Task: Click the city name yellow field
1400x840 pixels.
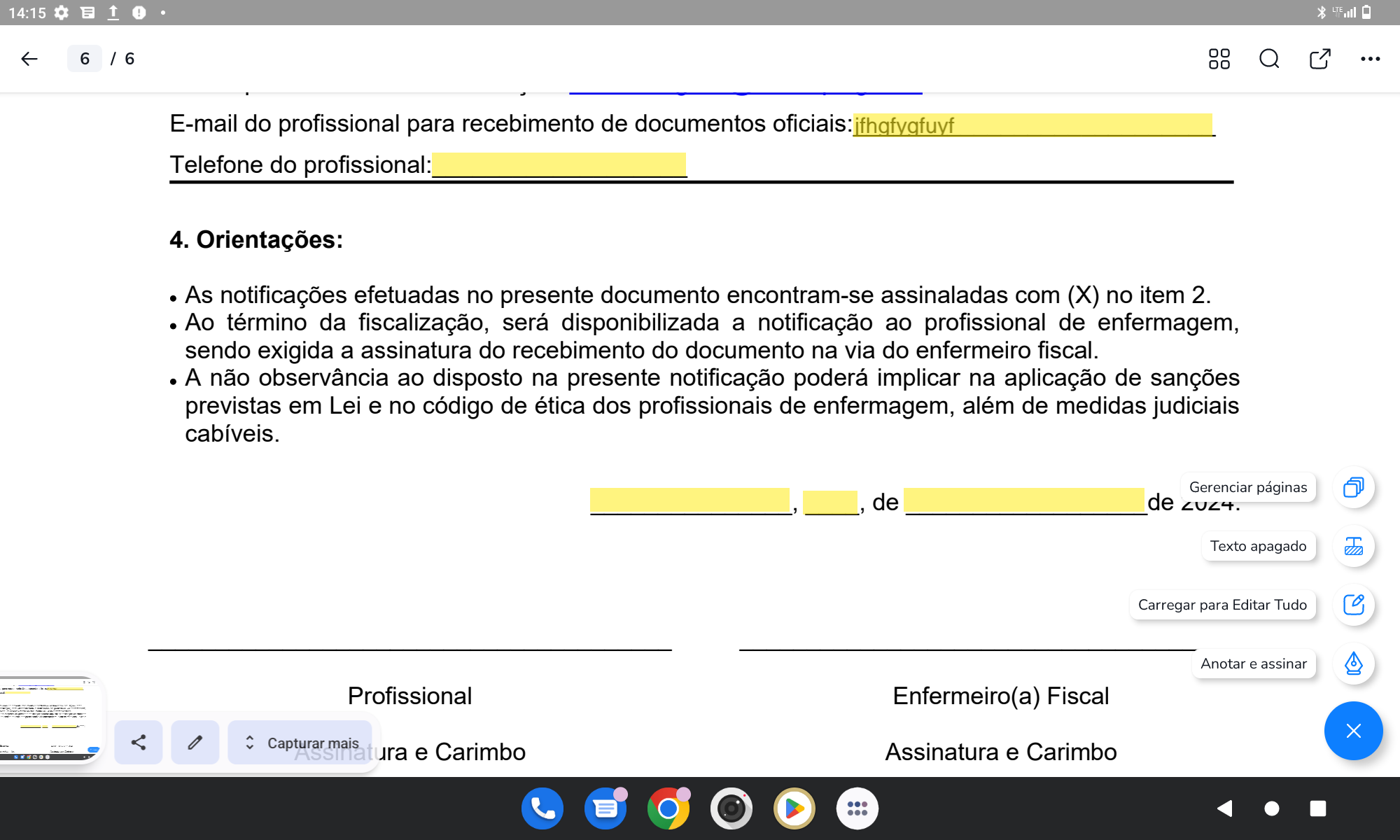Action: [689, 501]
